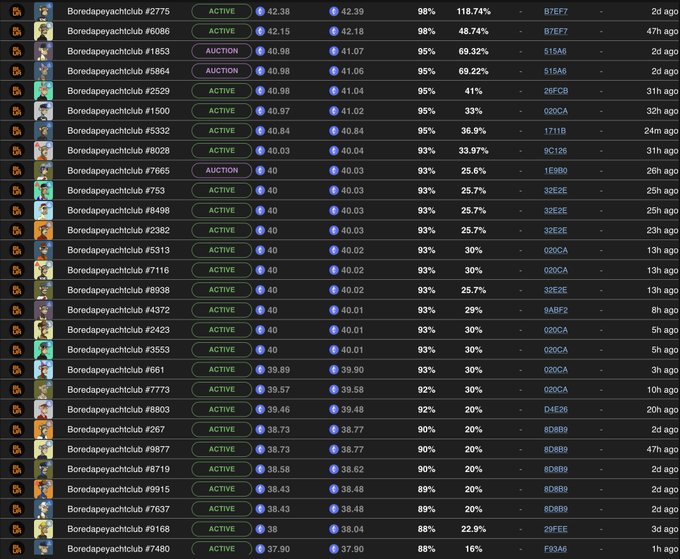Open lender address B7EF7 in the #2775 row
Viewport: 680px width, 559px height.
[x=556, y=11]
